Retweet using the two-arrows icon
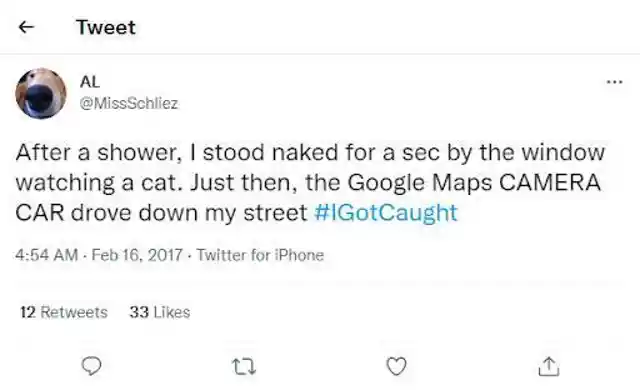The width and height of the screenshot is (640, 390). pyautogui.click(x=244, y=366)
